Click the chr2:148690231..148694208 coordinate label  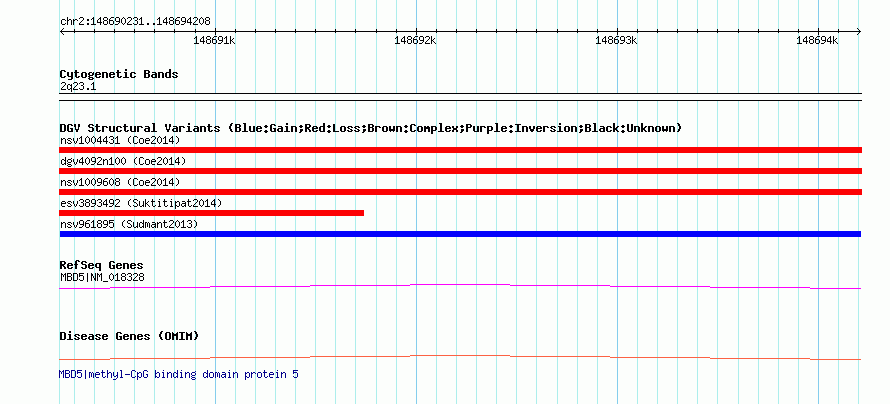[x=135, y=22]
